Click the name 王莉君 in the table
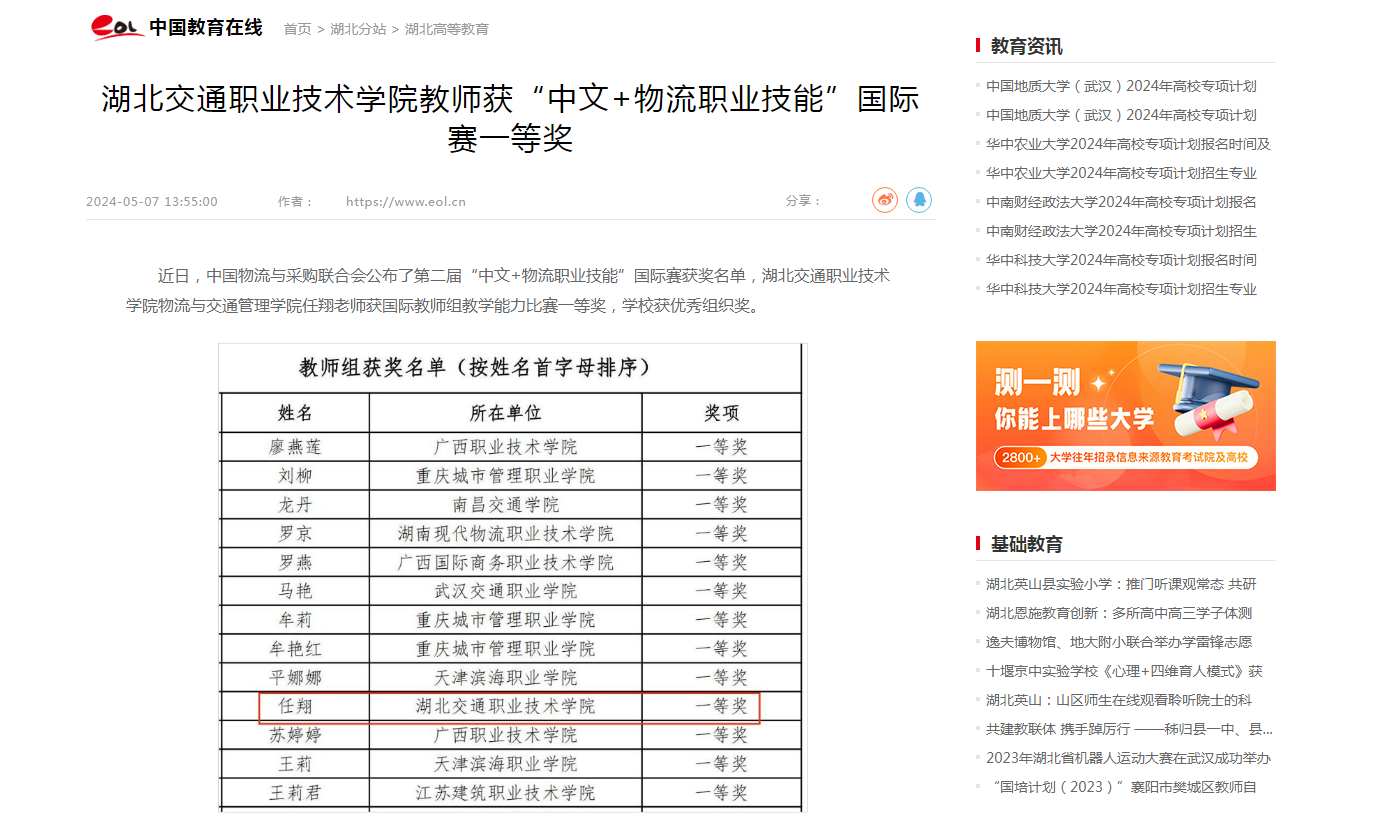The image size is (1391, 830). (295, 794)
